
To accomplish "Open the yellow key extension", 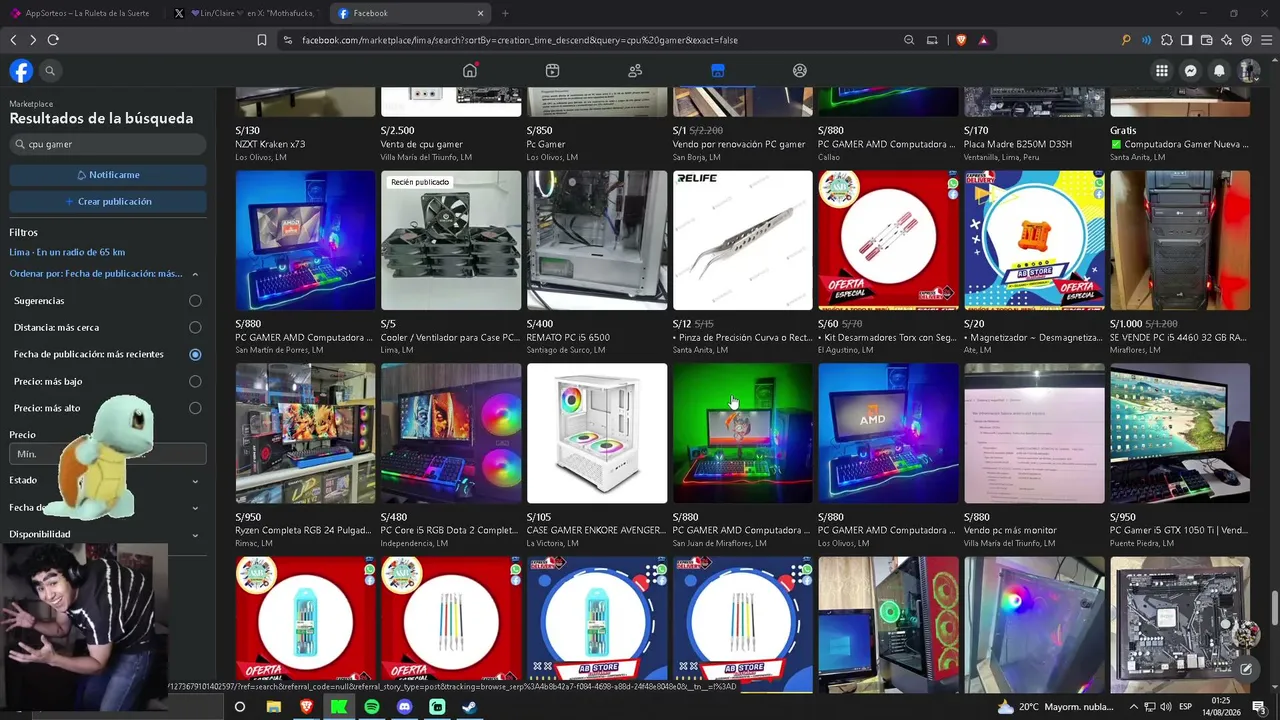I will [1126, 40].
